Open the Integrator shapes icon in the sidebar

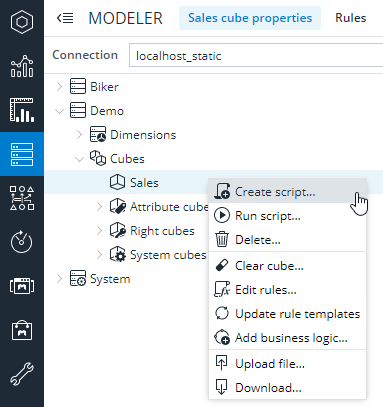(22, 198)
